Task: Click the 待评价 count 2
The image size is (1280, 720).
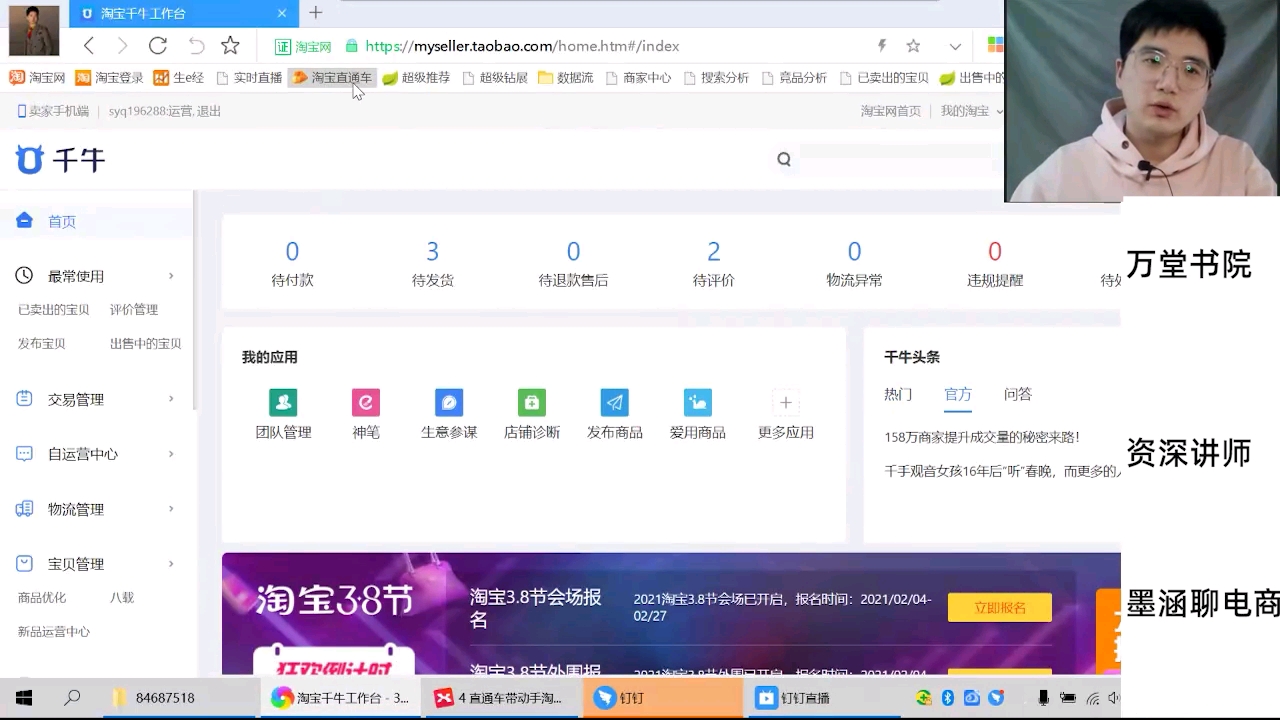Action: coord(714,251)
